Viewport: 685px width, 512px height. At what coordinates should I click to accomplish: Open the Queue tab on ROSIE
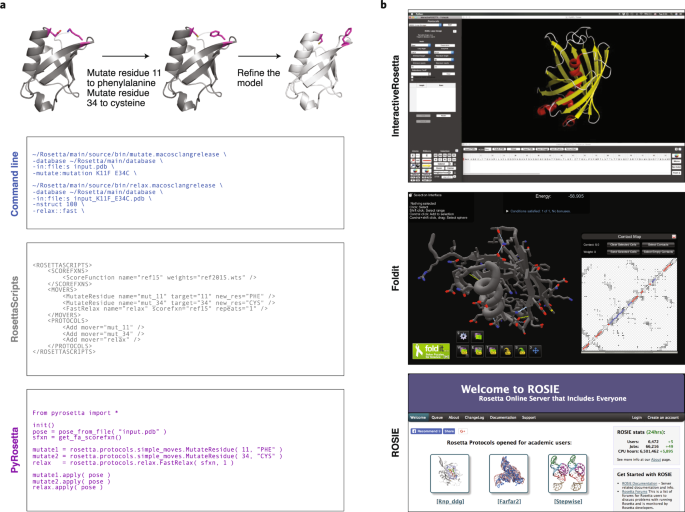coord(437,418)
